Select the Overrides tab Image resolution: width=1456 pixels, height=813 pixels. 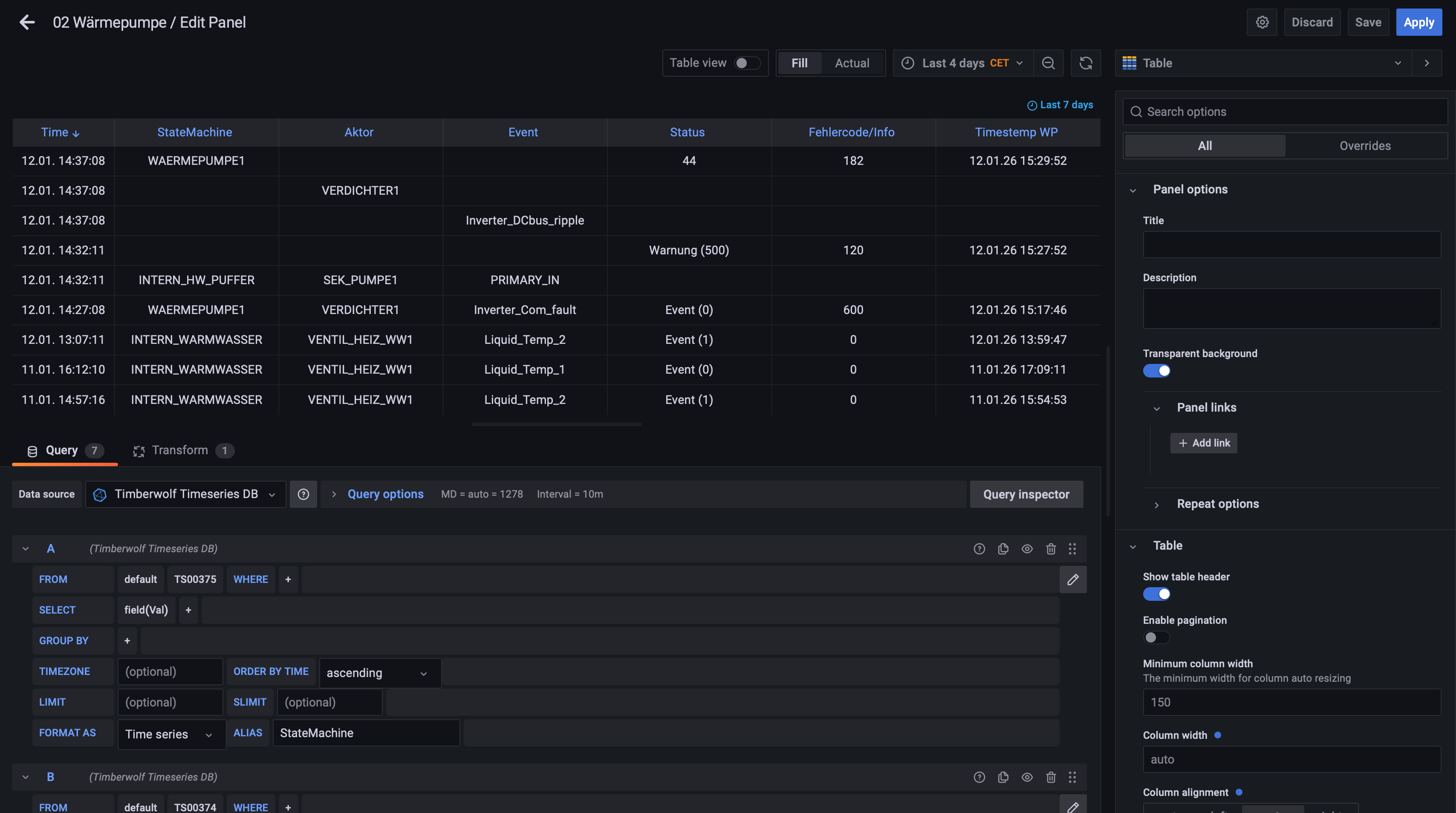pyautogui.click(x=1364, y=146)
